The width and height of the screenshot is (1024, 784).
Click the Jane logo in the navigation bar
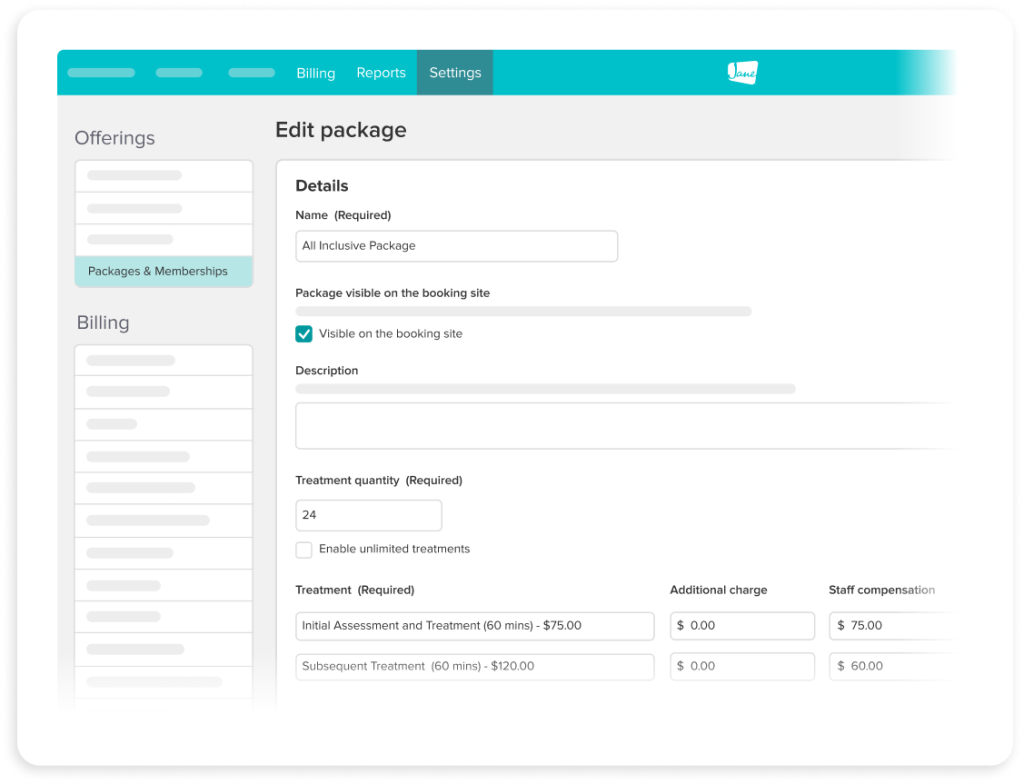[740, 72]
